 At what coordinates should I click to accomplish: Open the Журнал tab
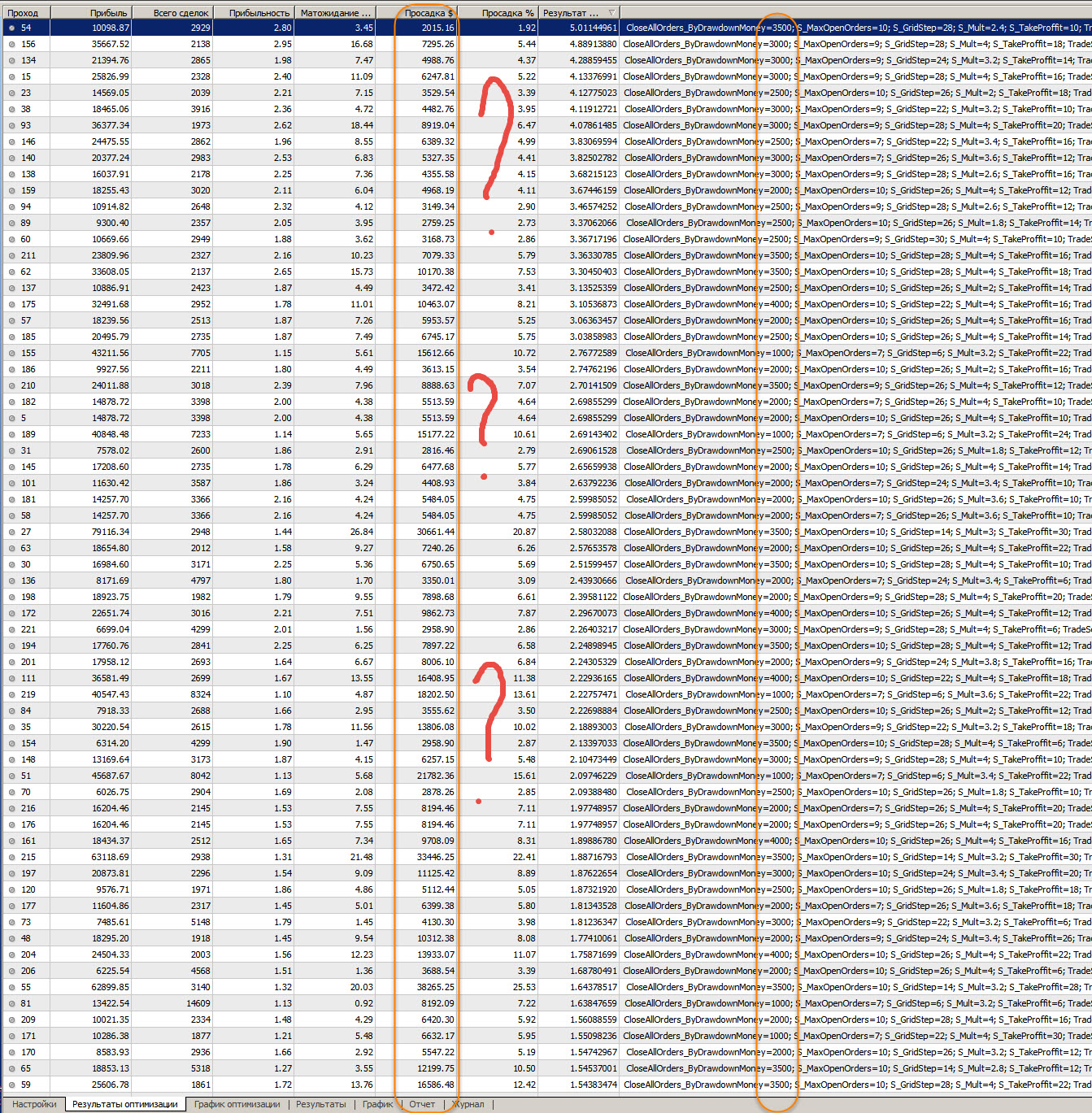tap(469, 1104)
